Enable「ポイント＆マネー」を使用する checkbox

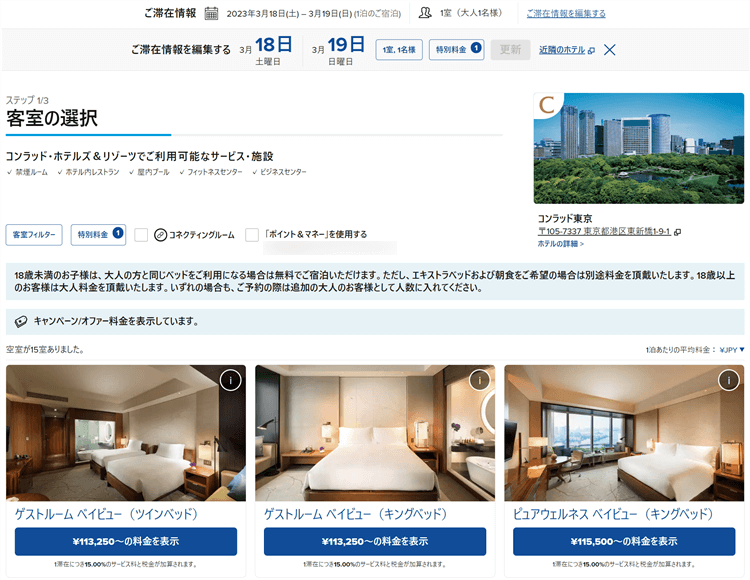[252, 235]
